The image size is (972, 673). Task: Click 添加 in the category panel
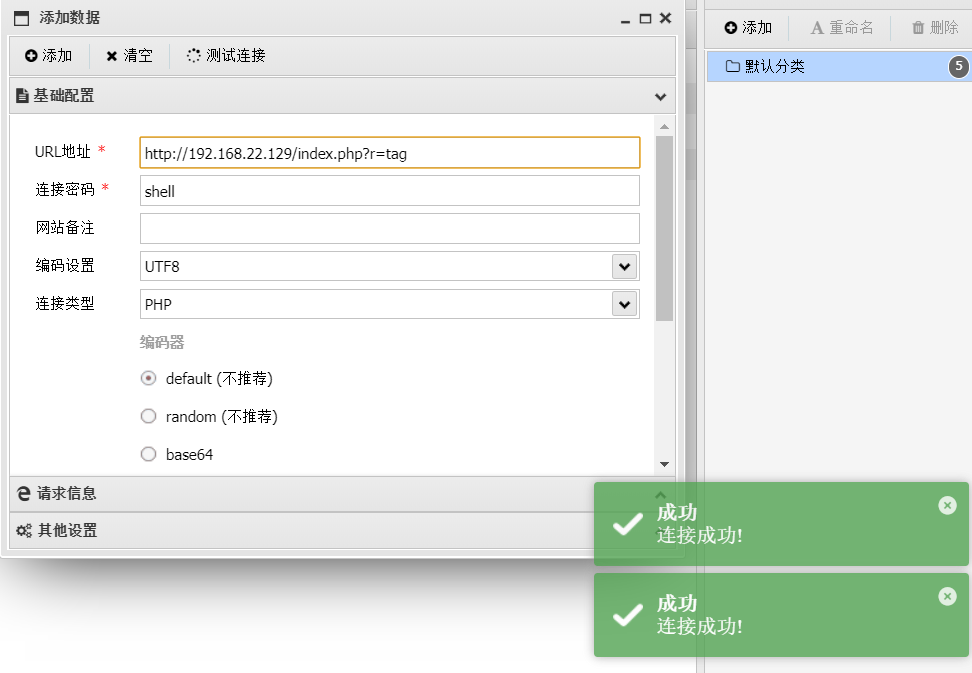(748, 28)
